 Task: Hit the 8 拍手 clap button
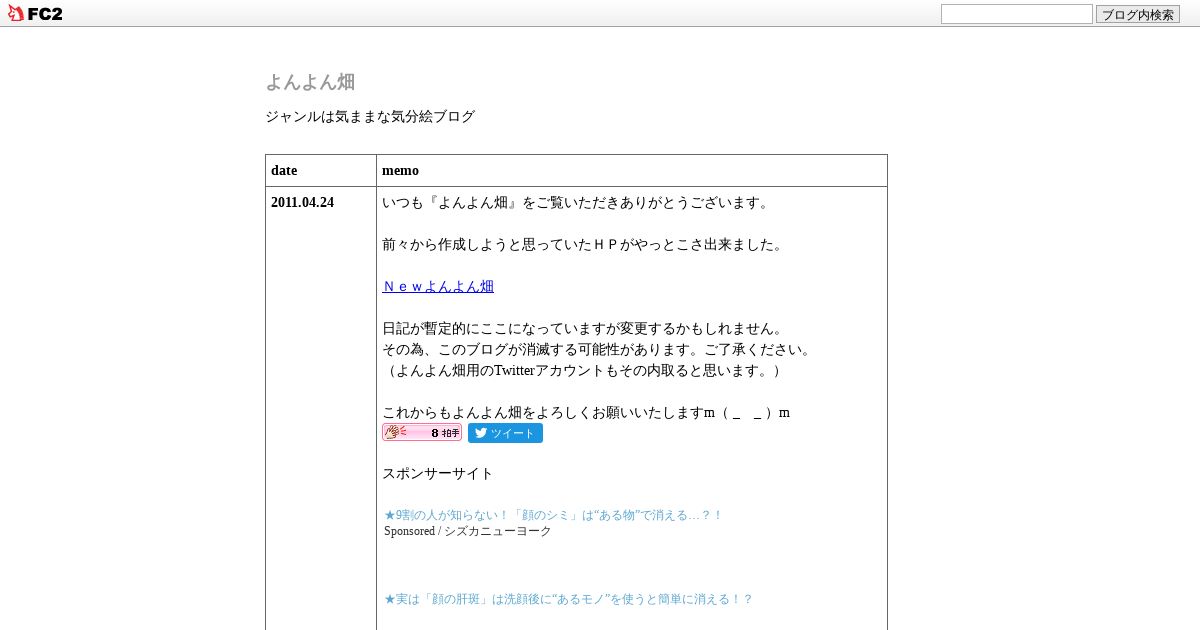click(x=422, y=432)
